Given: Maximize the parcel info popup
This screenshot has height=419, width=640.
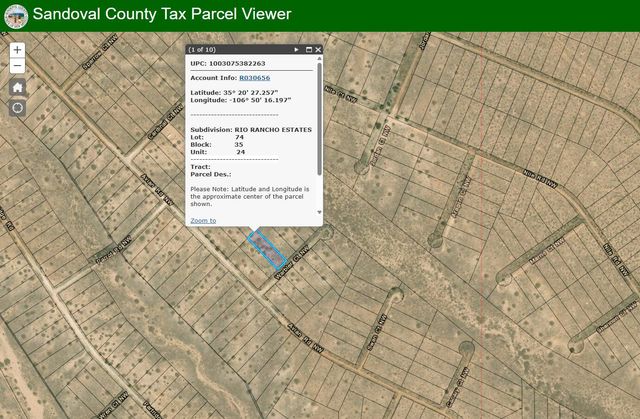Looking at the screenshot, I should pyautogui.click(x=309, y=49).
